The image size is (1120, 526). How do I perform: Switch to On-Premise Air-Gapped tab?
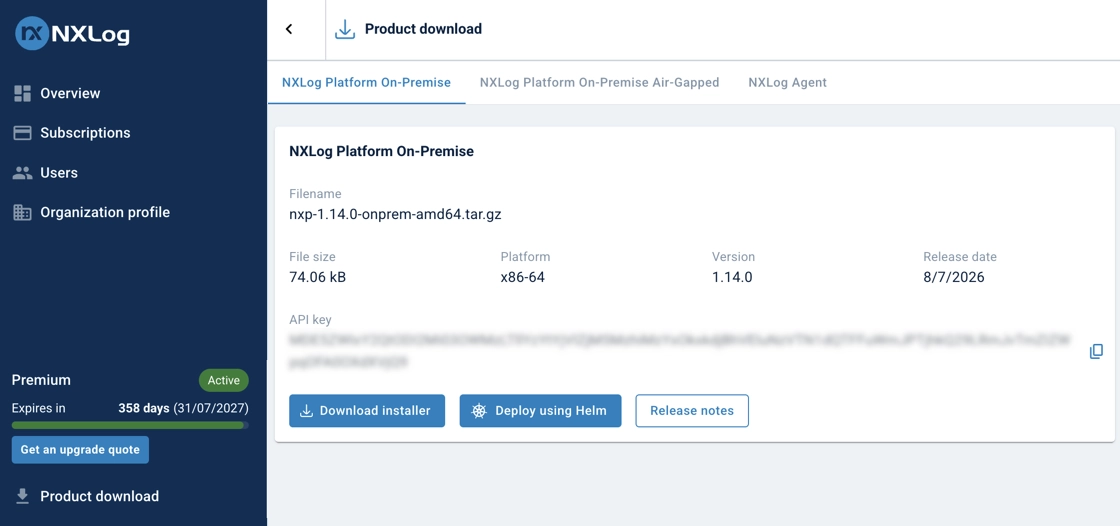click(599, 83)
